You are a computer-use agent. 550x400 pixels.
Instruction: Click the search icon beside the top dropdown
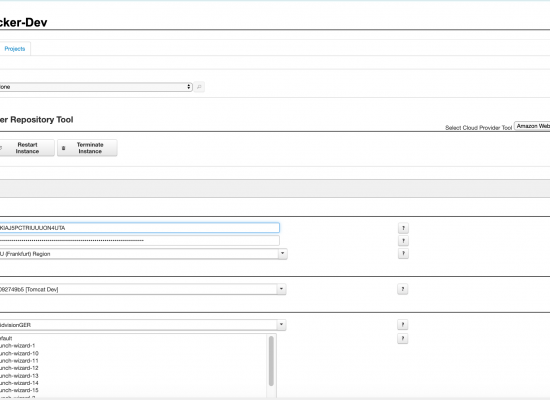tap(199, 87)
